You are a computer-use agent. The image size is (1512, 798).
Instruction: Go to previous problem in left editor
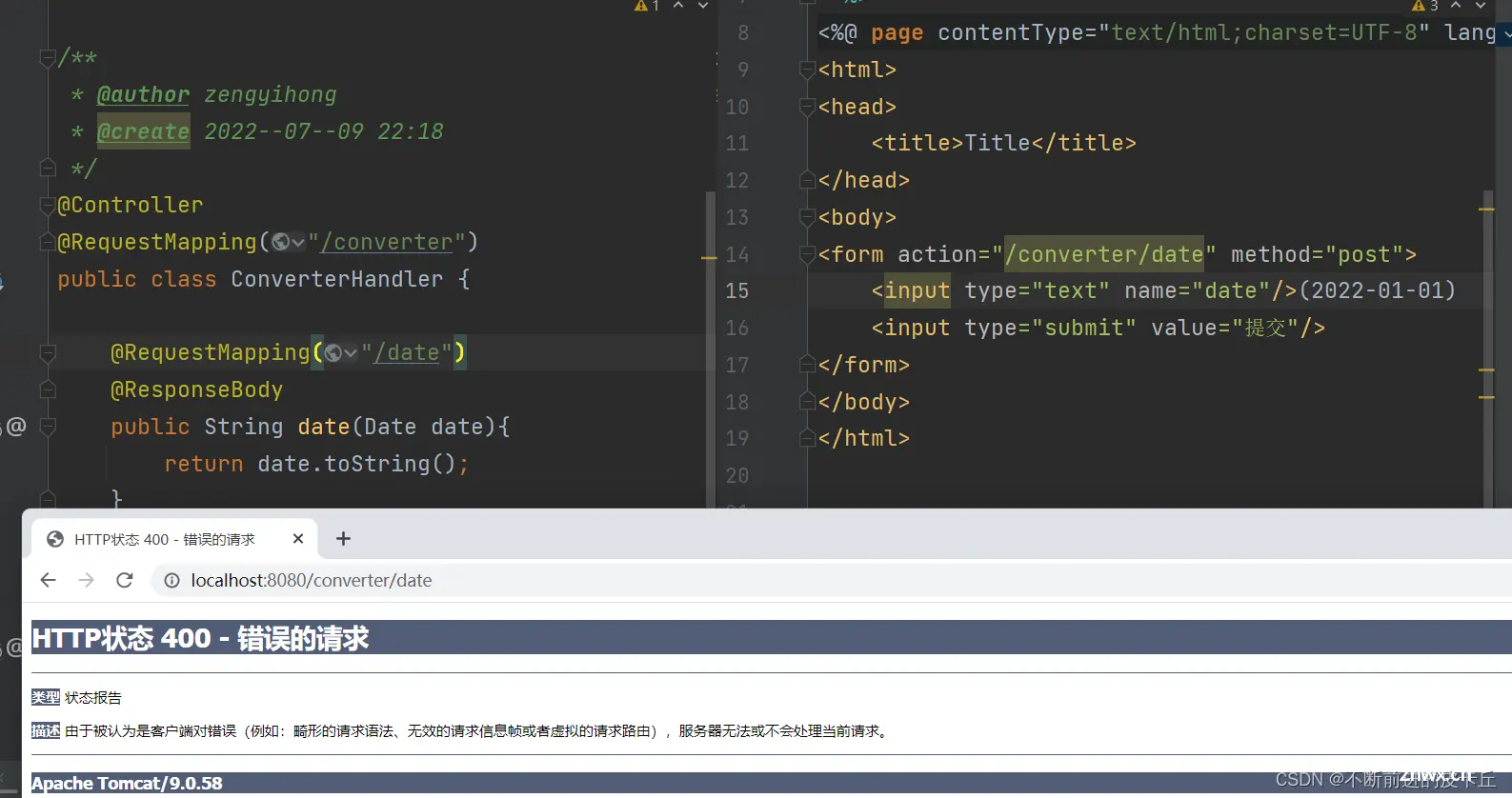[x=678, y=6]
